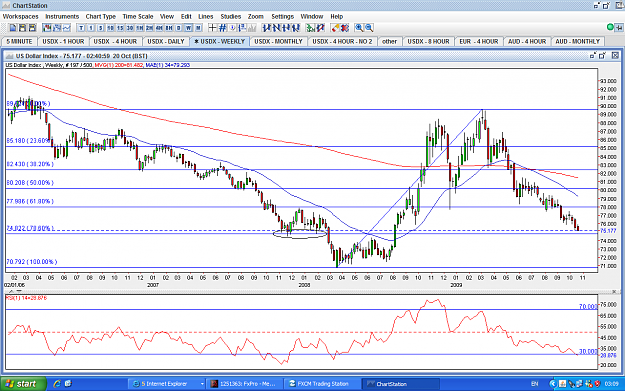Image resolution: width=625 pixels, height=391 pixels.
Task: Click the green connection status indicator
Action: pos(610,27)
